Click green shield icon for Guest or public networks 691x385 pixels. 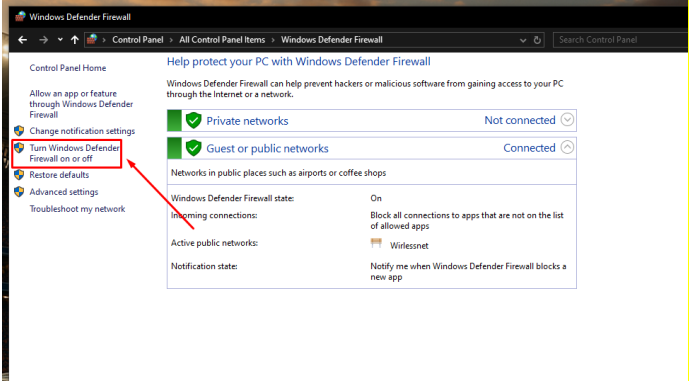pos(193,148)
